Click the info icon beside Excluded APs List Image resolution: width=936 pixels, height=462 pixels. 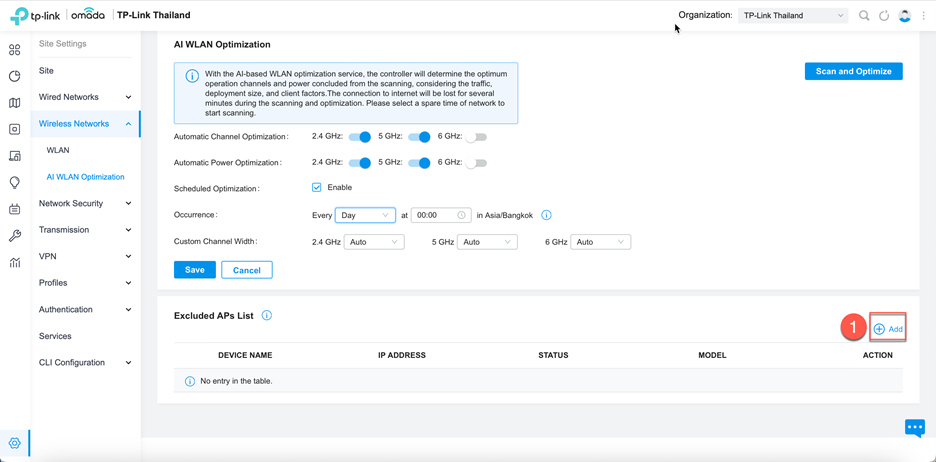click(267, 315)
